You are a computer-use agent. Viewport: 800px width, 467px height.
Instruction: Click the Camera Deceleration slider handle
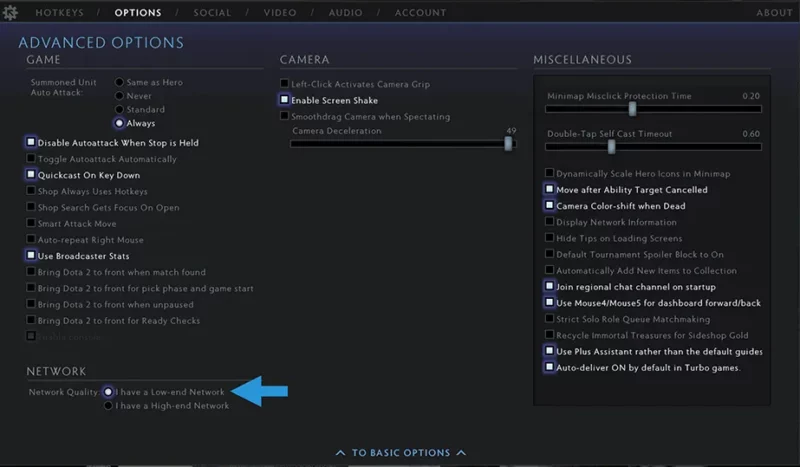(508, 143)
